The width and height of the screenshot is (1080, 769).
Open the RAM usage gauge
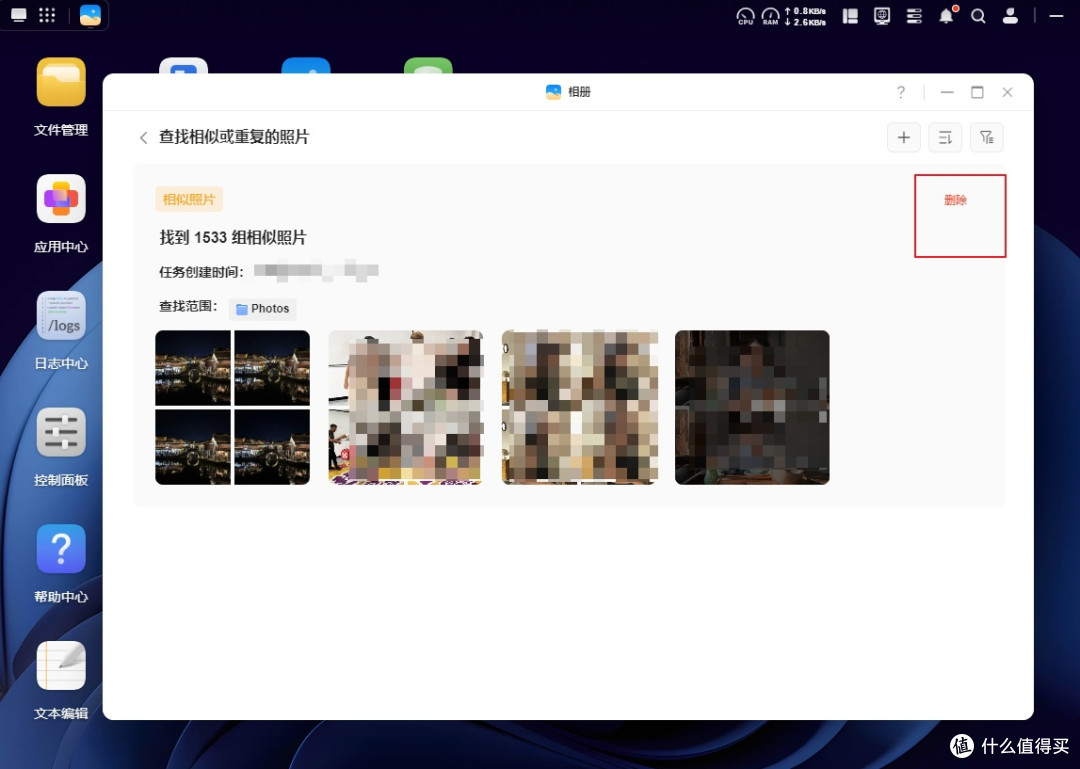click(770, 16)
